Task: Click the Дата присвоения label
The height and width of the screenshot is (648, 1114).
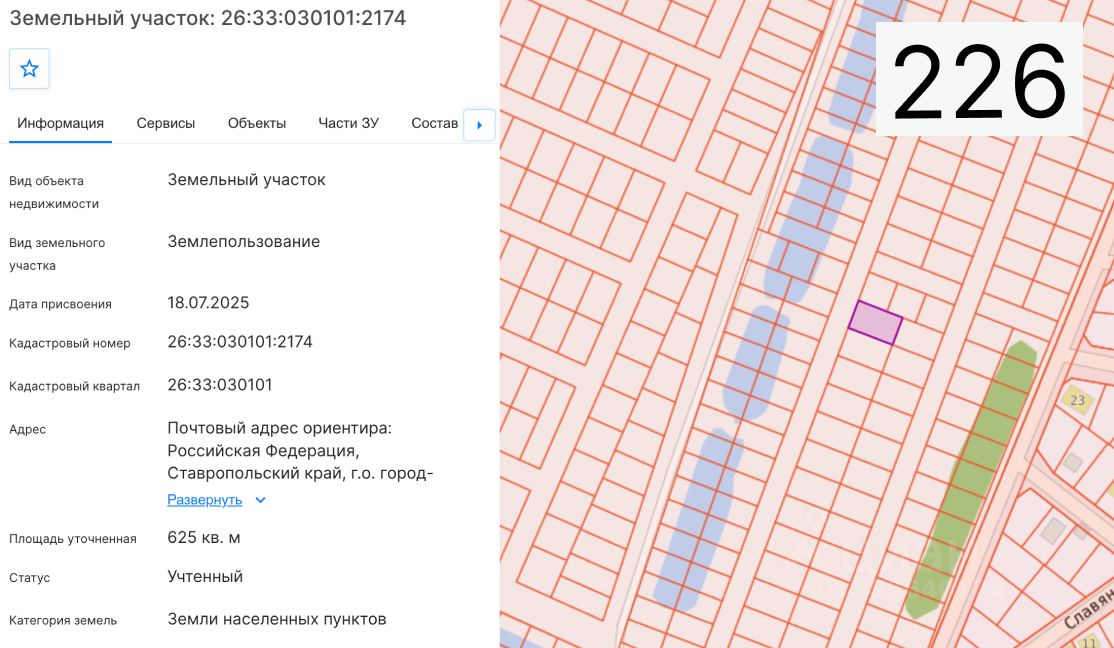Action: pyautogui.click(x=60, y=304)
